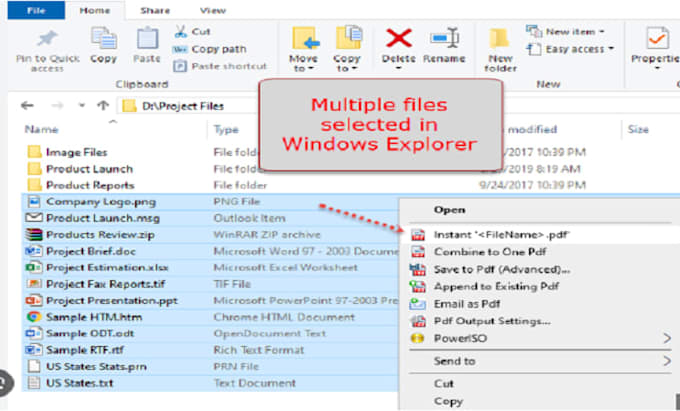Click the Project Brief.doc Word icon
680x411 pixels.
(34, 251)
